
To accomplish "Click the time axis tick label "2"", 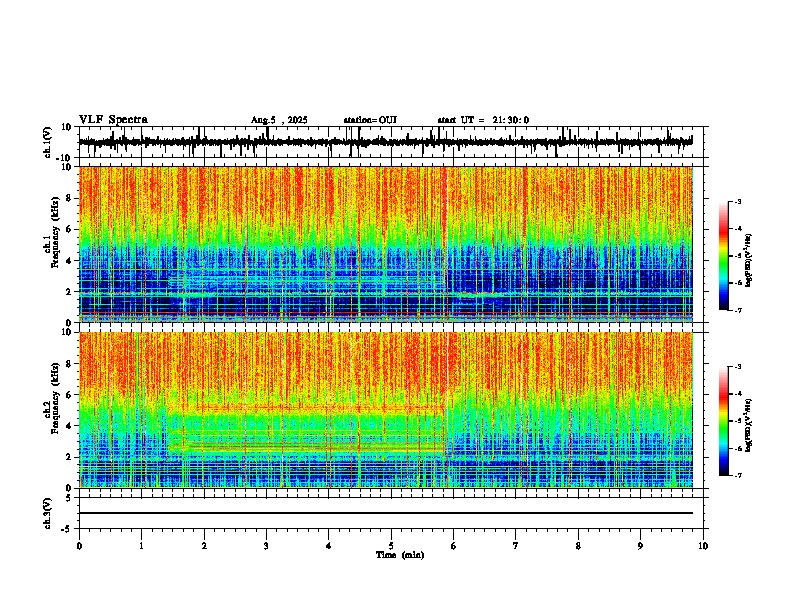I will (204, 546).
